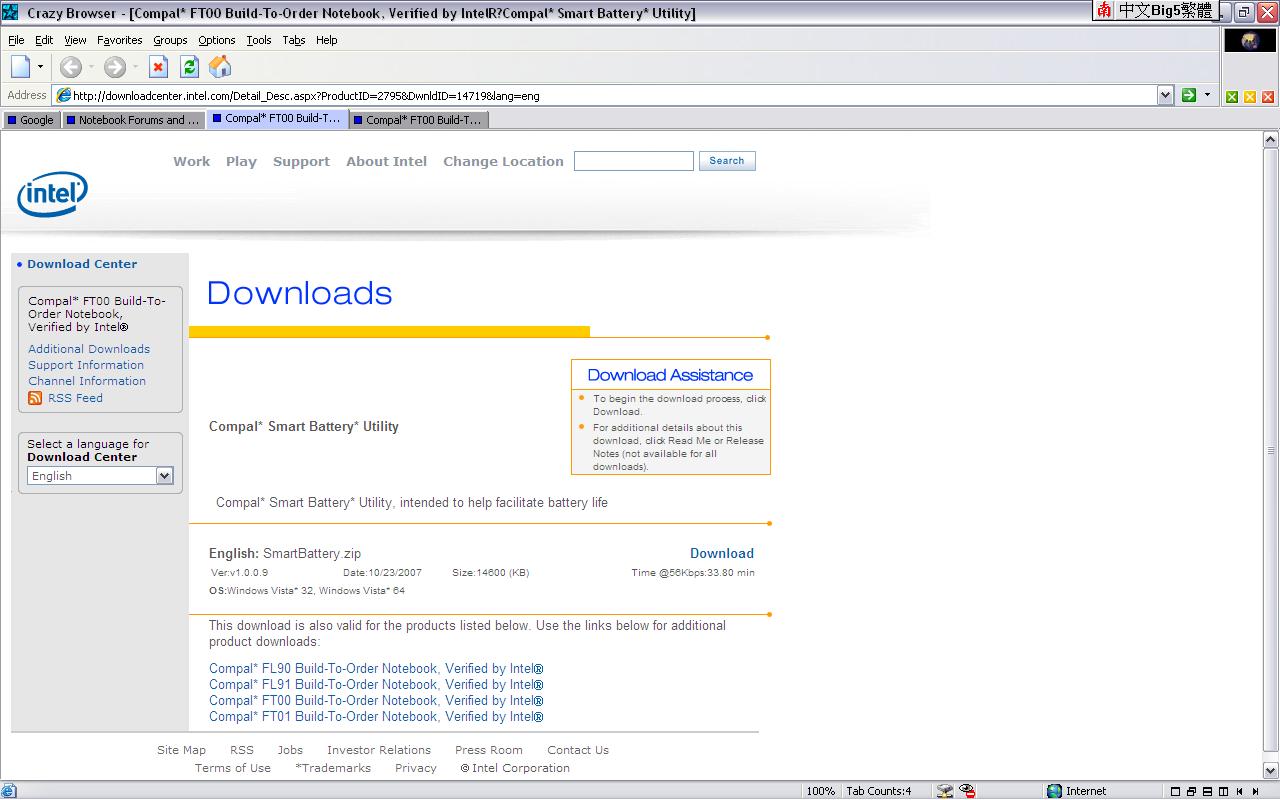This screenshot has width=1280, height=800.
Task: Switch to the last Compal FT00 tab
Action: 418,120
